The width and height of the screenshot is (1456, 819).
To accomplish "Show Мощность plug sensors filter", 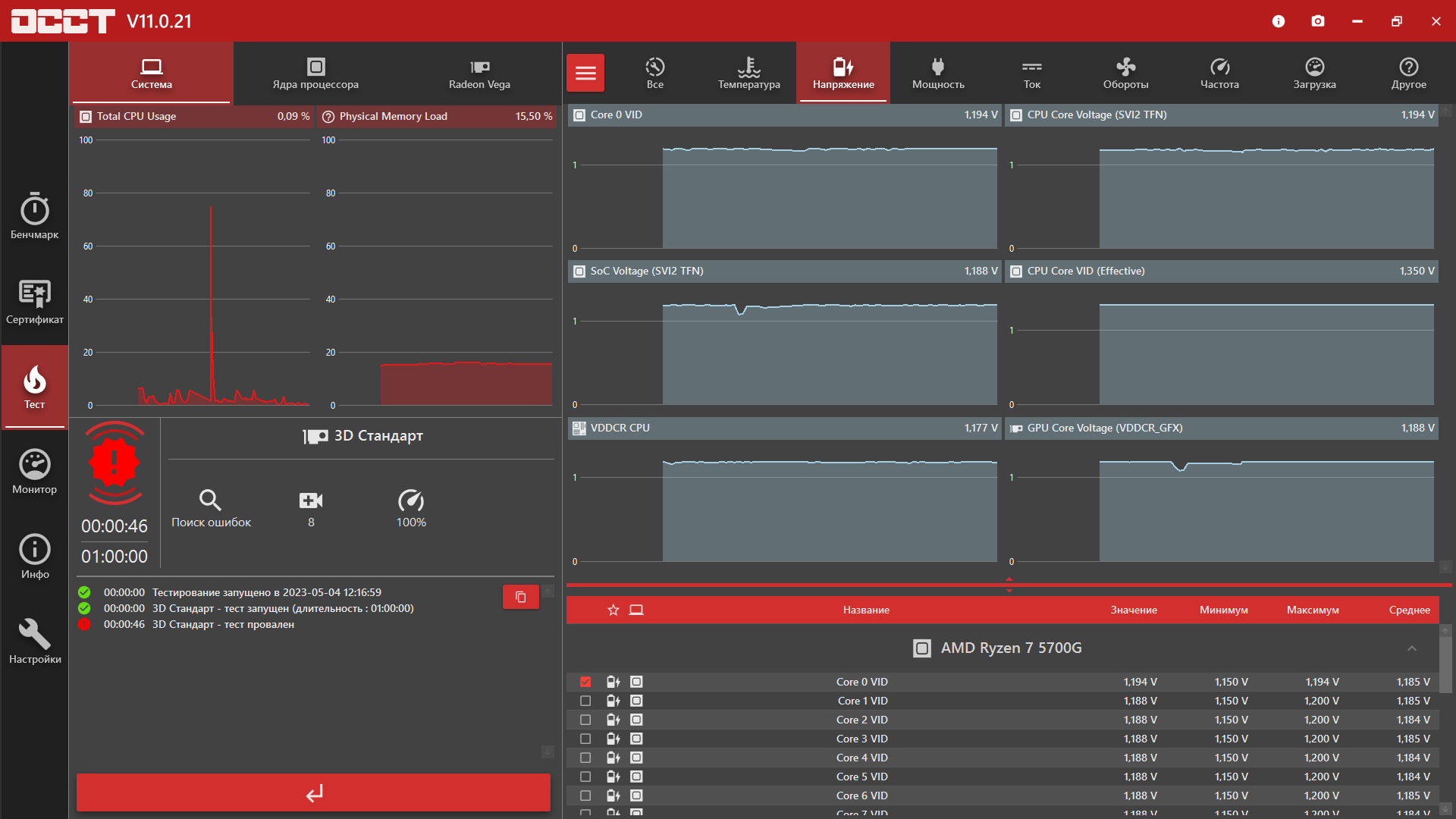I will tap(938, 73).
